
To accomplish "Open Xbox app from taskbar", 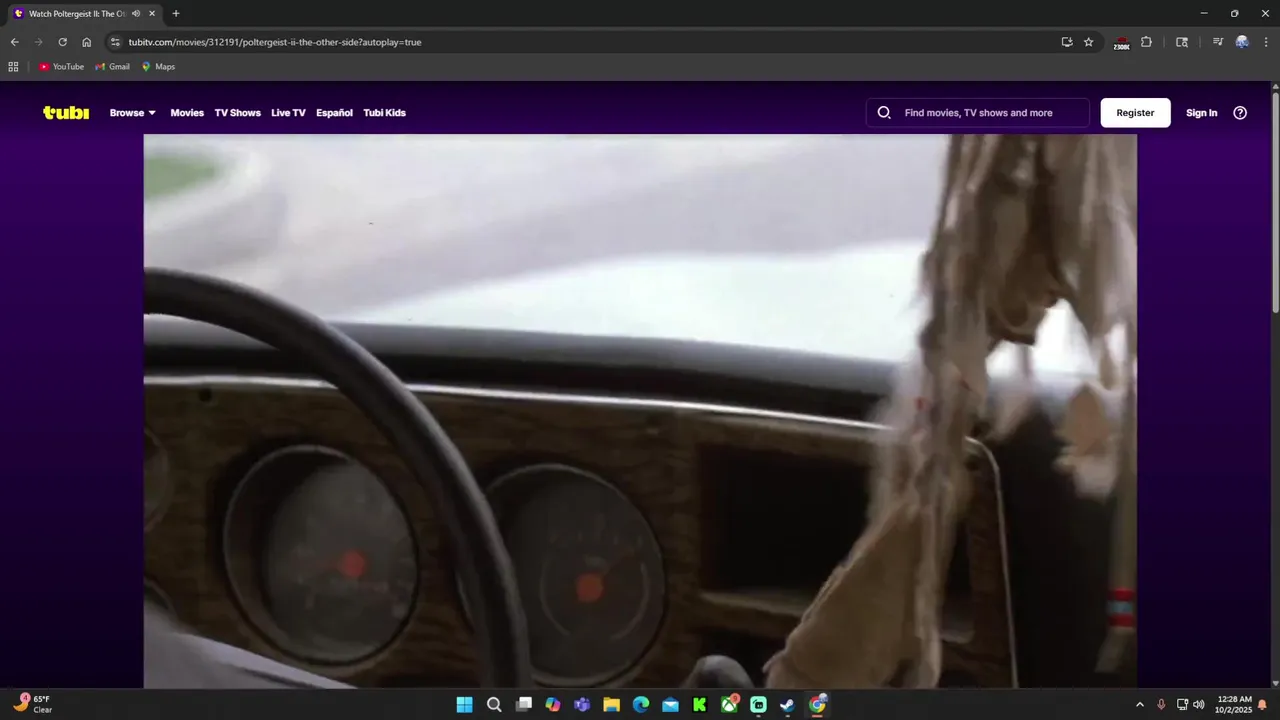I will [x=730, y=705].
